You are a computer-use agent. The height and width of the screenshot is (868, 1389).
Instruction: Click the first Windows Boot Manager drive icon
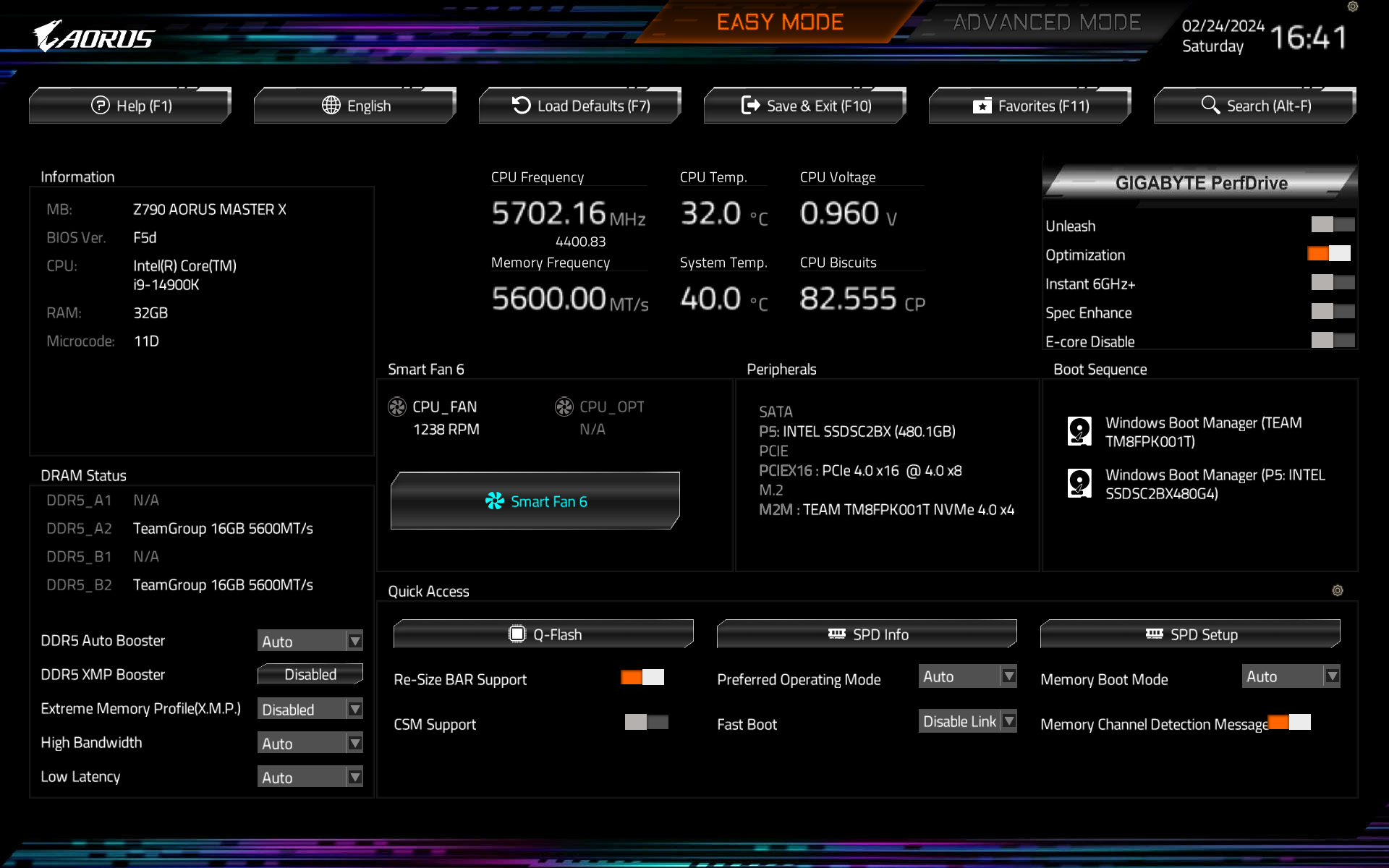(1079, 431)
